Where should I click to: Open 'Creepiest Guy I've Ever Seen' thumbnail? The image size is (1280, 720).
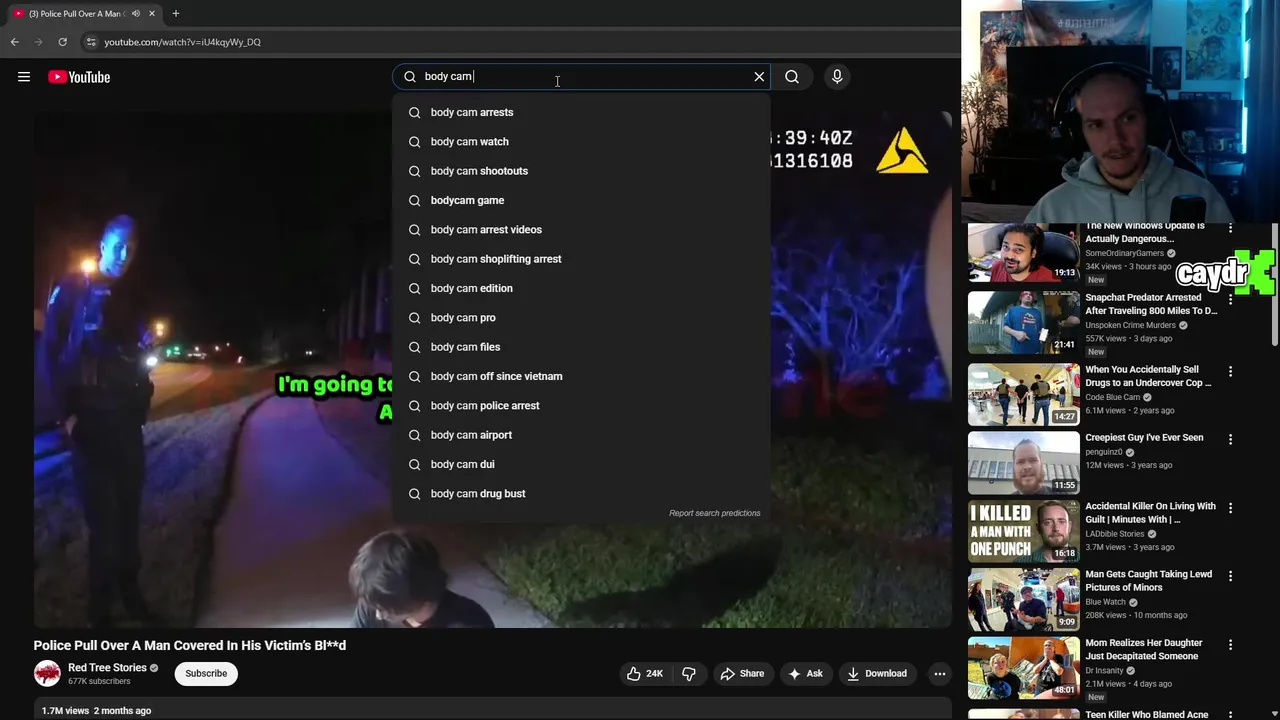[x=1023, y=463]
